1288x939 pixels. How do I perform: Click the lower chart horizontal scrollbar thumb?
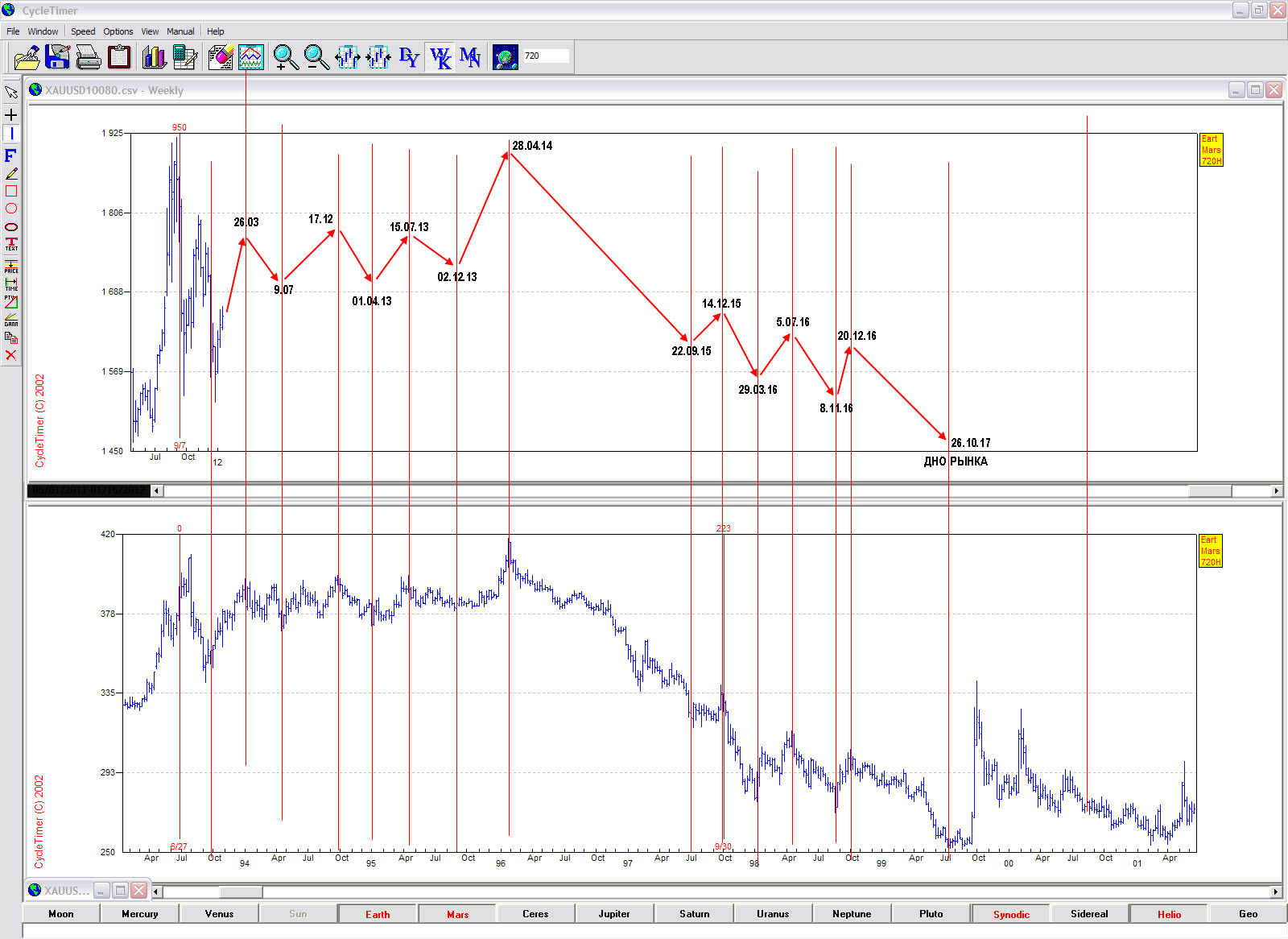coord(241,891)
